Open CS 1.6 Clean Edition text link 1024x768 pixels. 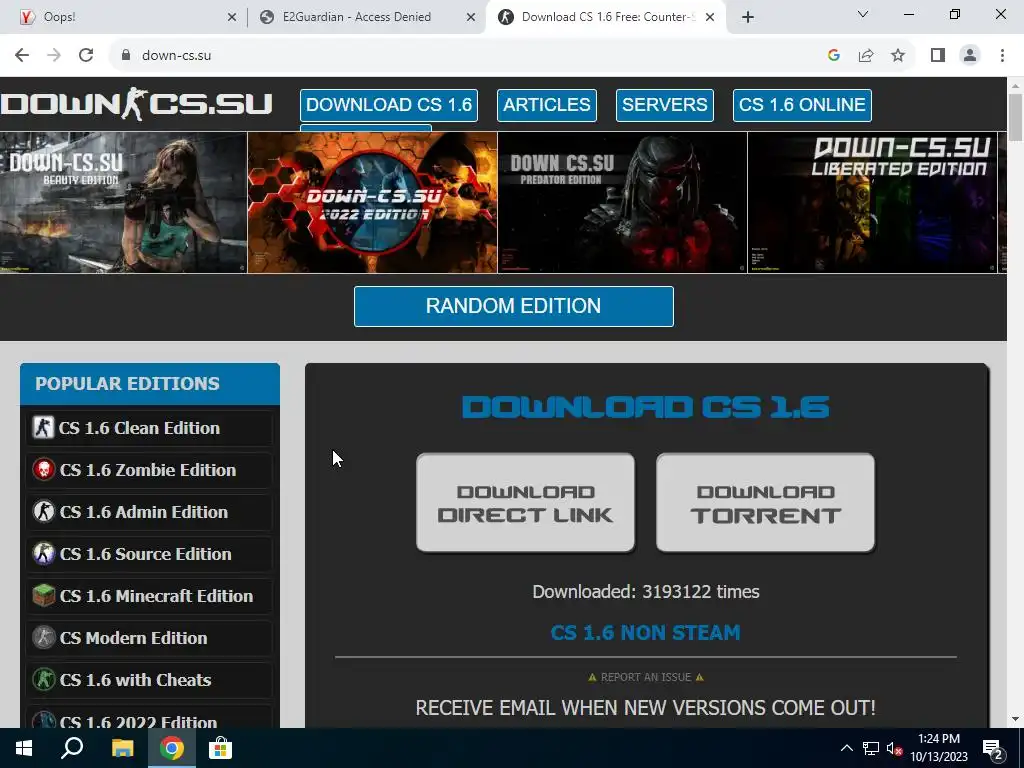[139, 428]
